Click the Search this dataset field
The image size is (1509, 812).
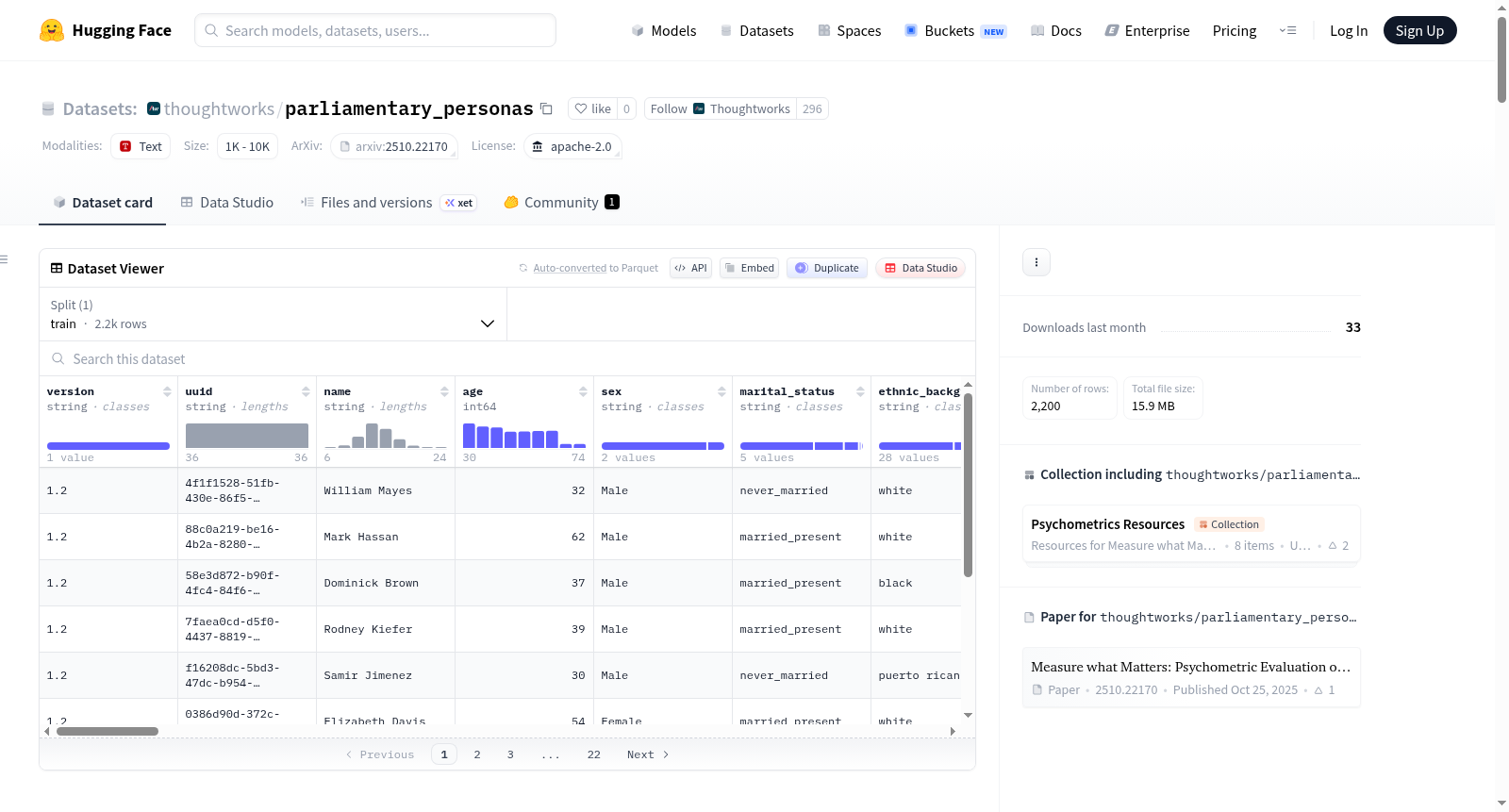tap(507, 359)
